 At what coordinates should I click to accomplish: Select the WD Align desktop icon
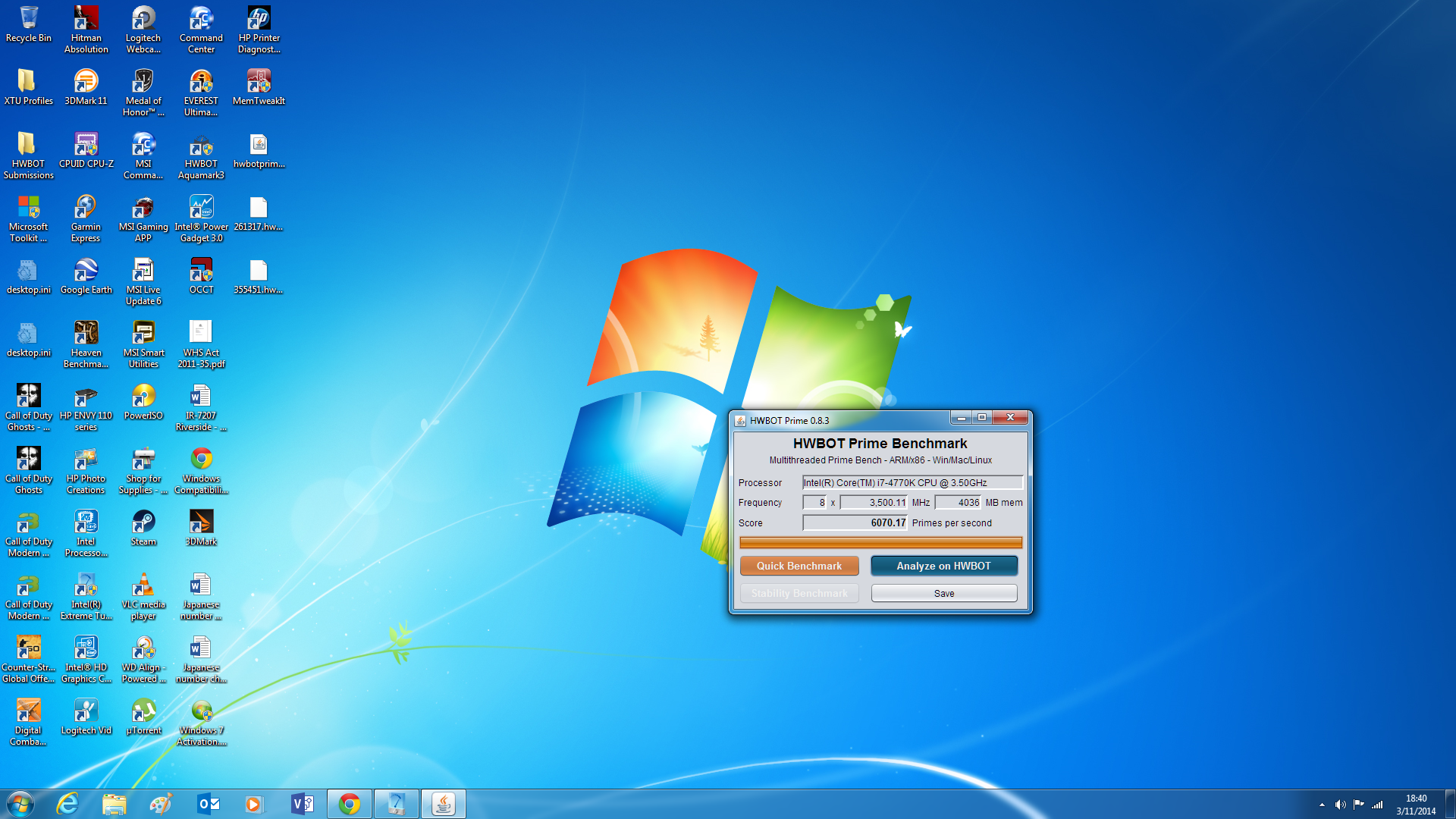pos(143,660)
